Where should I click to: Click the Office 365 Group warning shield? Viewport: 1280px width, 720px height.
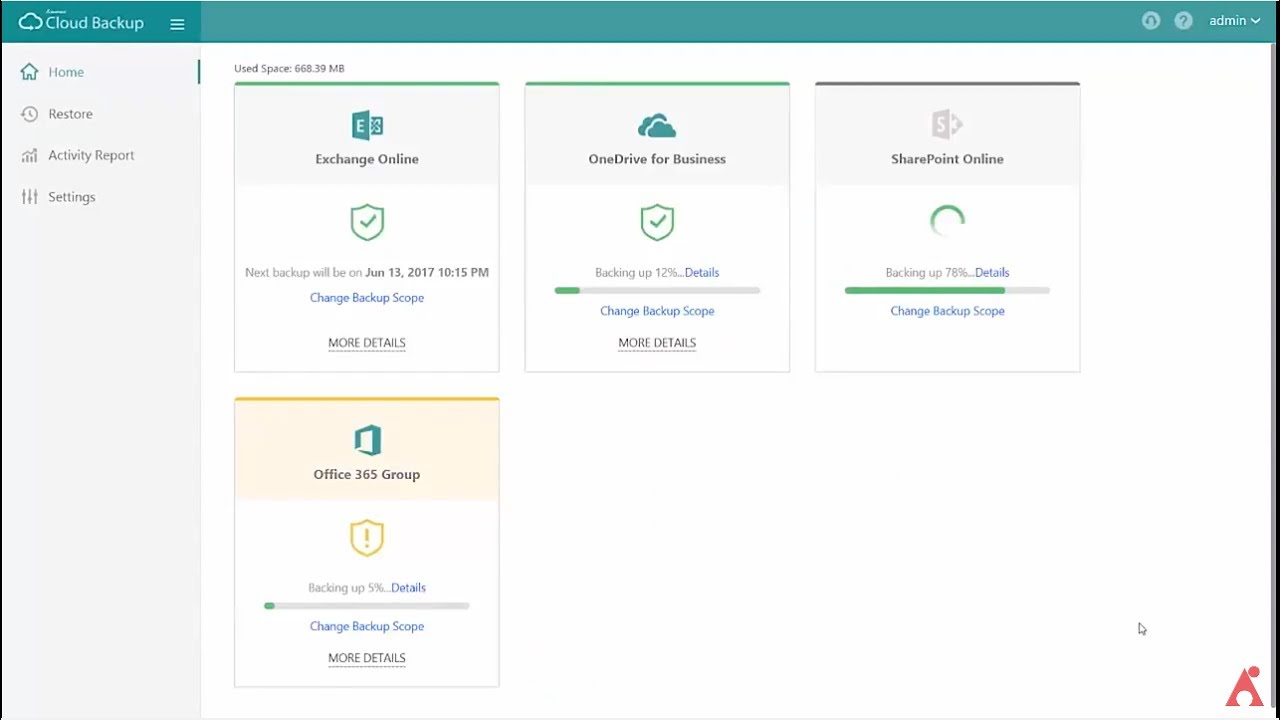pyautogui.click(x=367, y=538)
